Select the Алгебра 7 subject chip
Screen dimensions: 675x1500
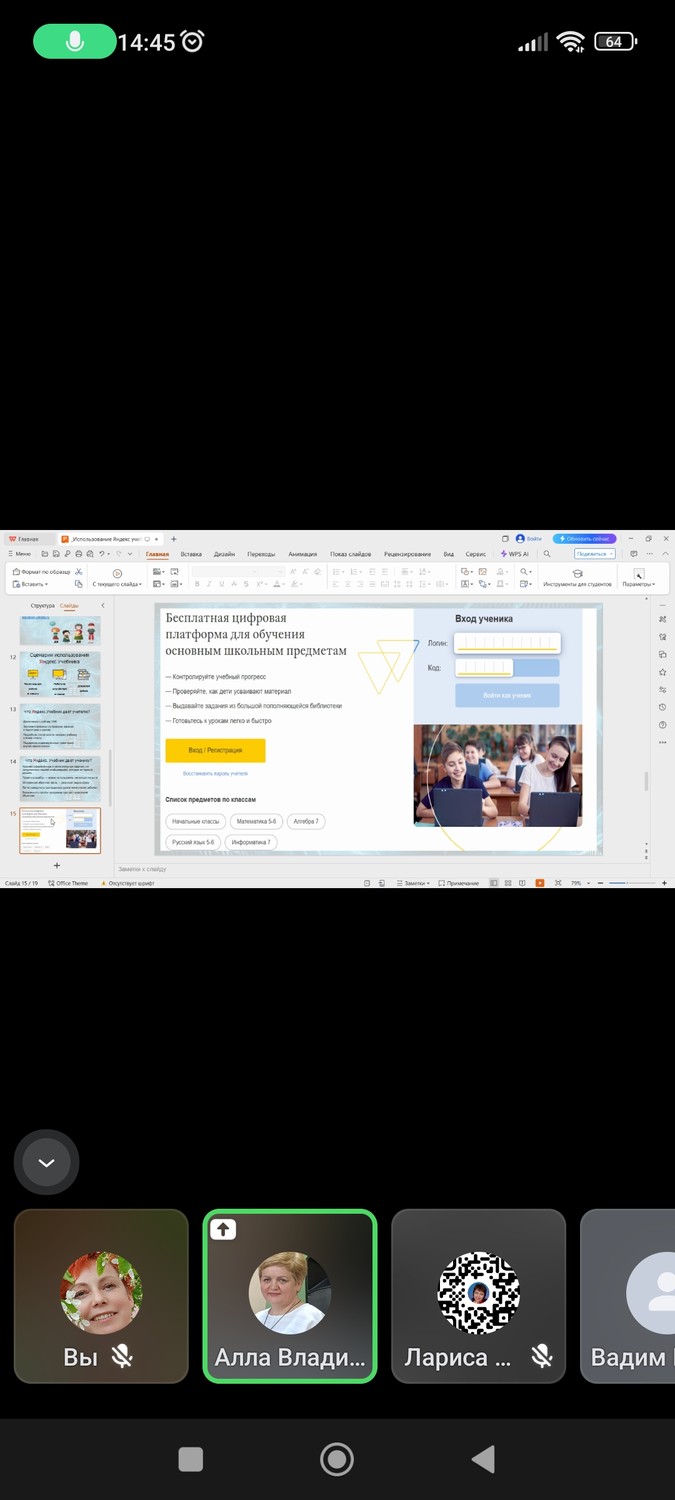(x=305, y=821)
